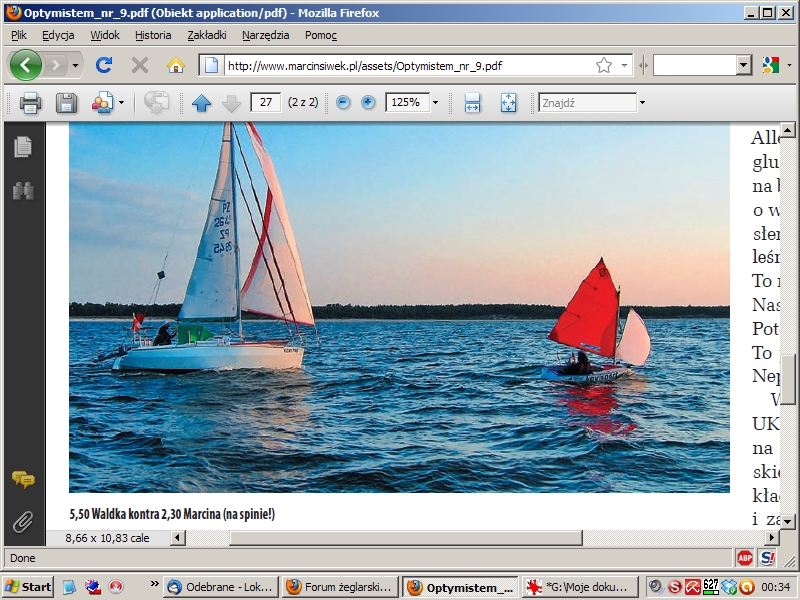The image size is (800, 600).
Task: Click the fit full page icon
Action: point(509,102)
